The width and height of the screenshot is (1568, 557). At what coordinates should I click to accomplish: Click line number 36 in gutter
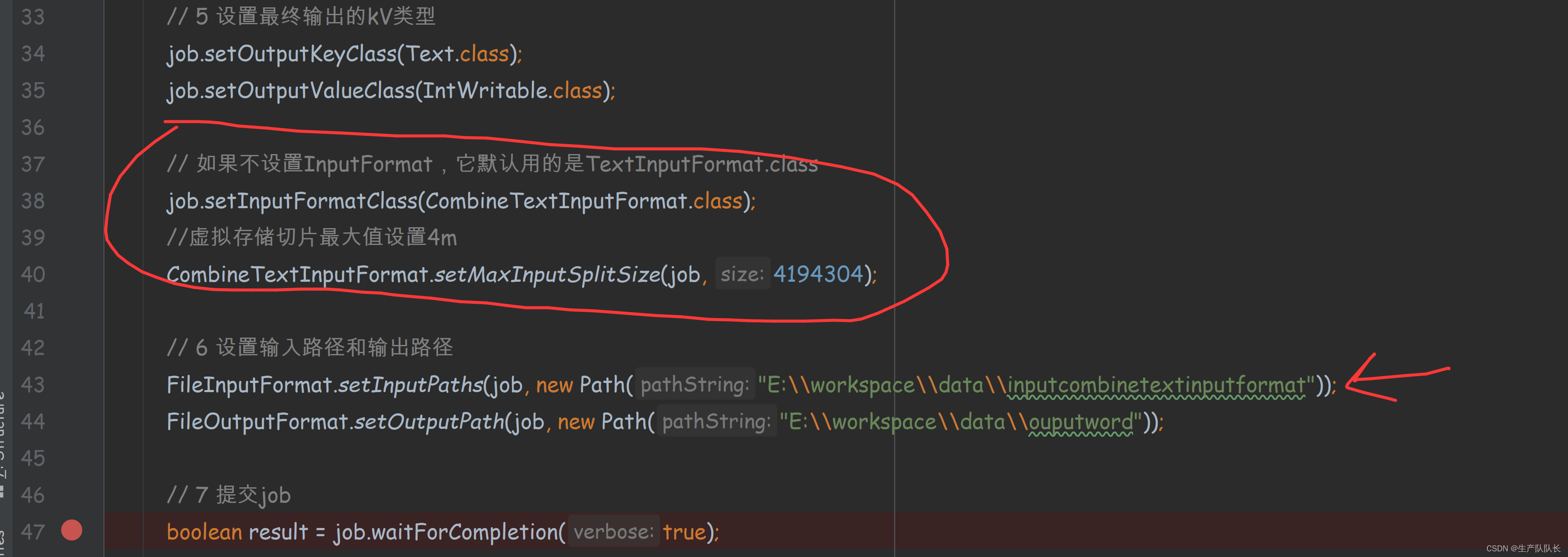(x=33, y=127)
